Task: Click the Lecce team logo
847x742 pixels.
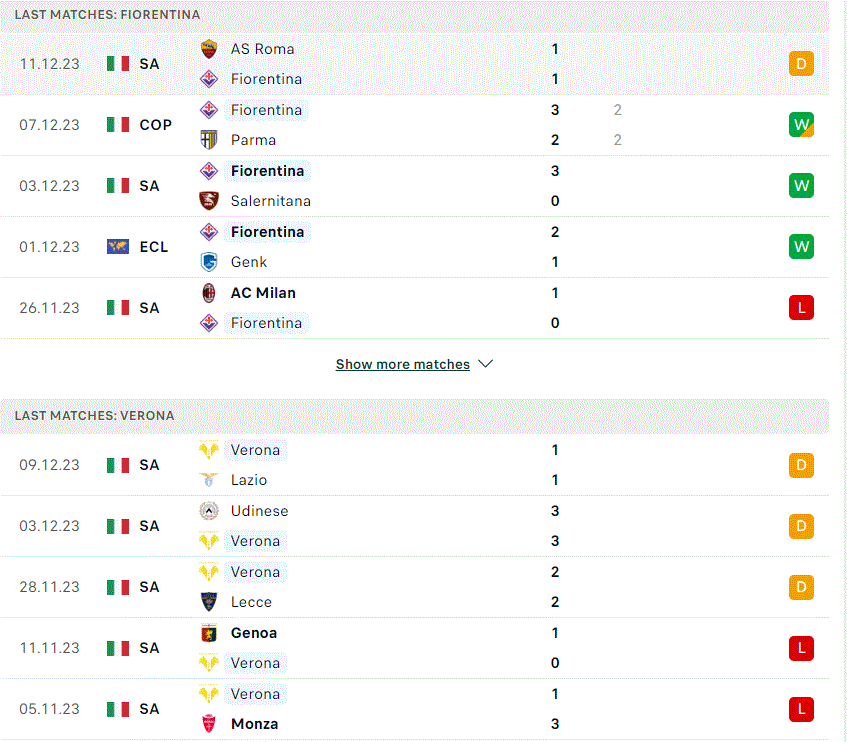Action: (209, 602)
